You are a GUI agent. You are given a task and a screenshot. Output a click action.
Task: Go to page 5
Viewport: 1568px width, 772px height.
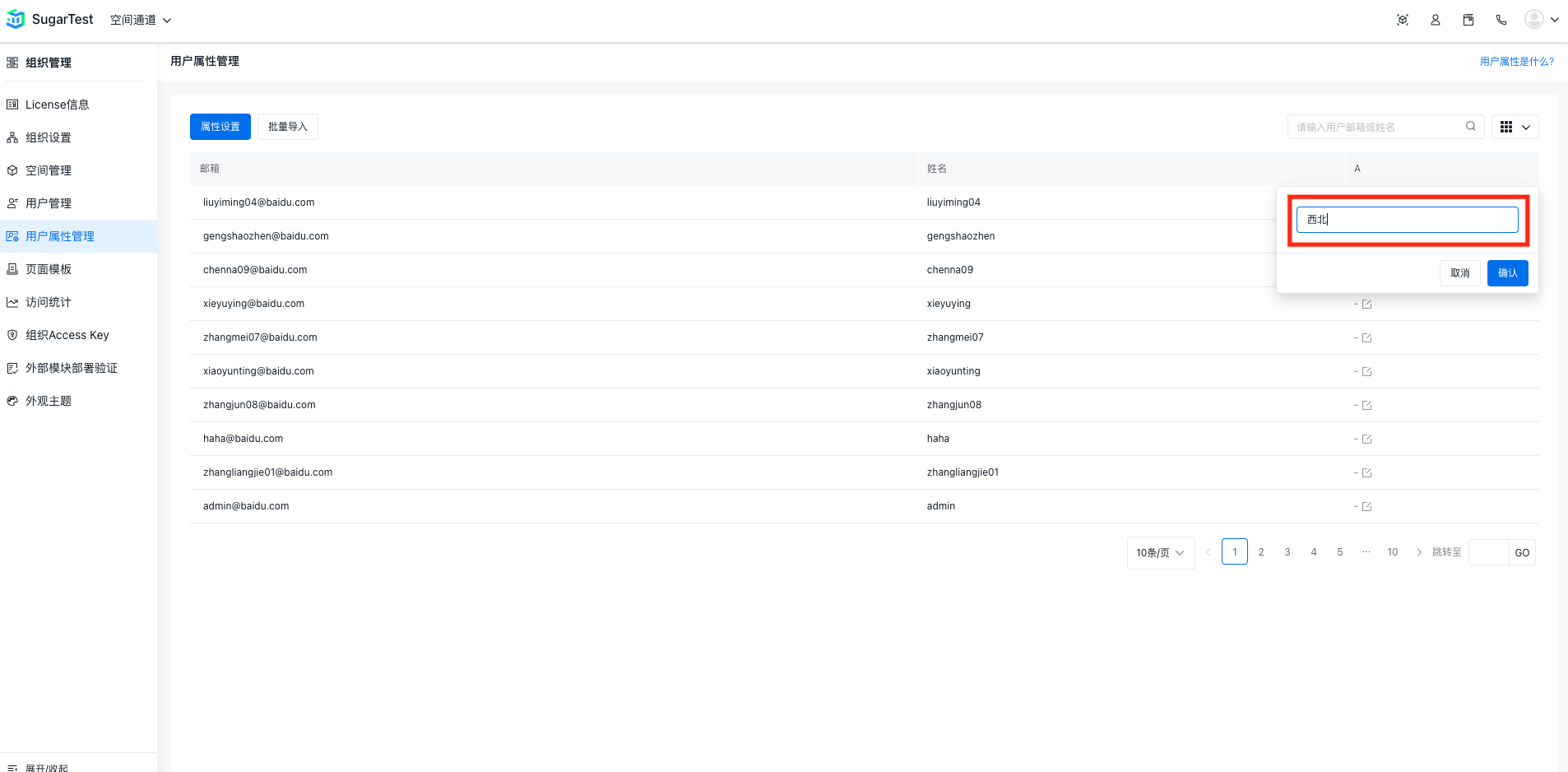click(x=1340, y=552)
